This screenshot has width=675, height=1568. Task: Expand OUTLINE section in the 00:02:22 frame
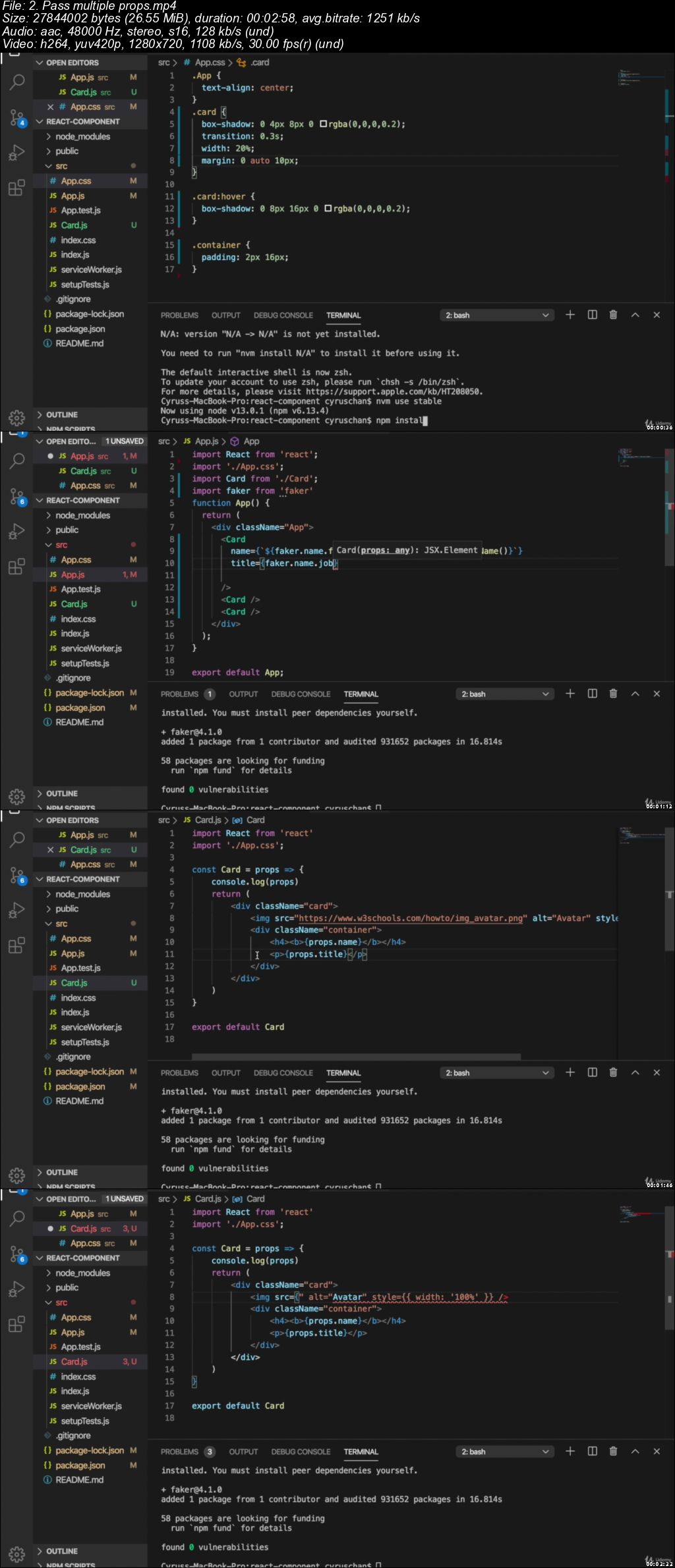[x=61, y=1551]
